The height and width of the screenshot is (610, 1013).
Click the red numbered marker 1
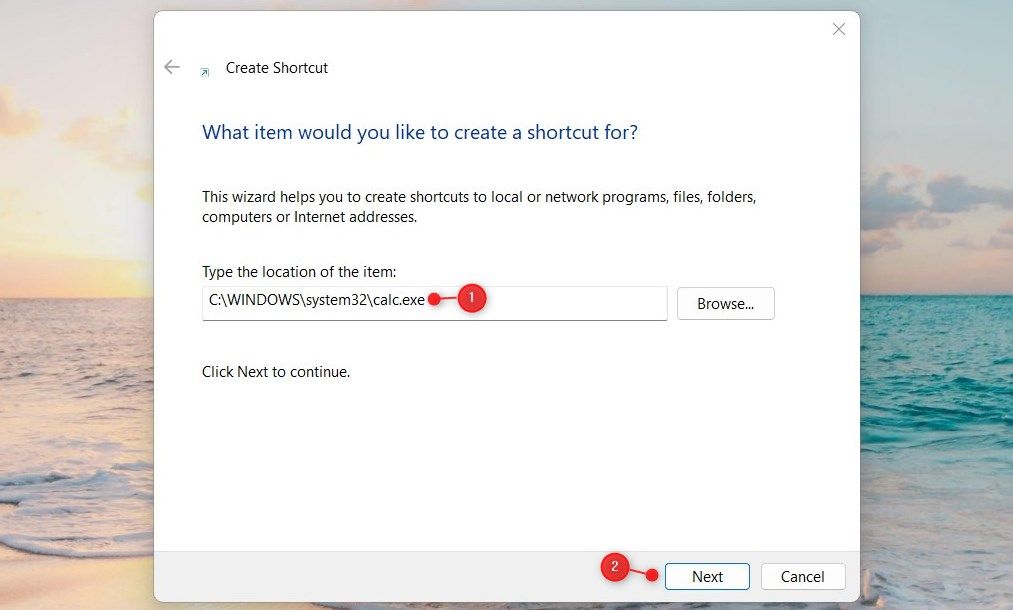click(x=472, y=298)
